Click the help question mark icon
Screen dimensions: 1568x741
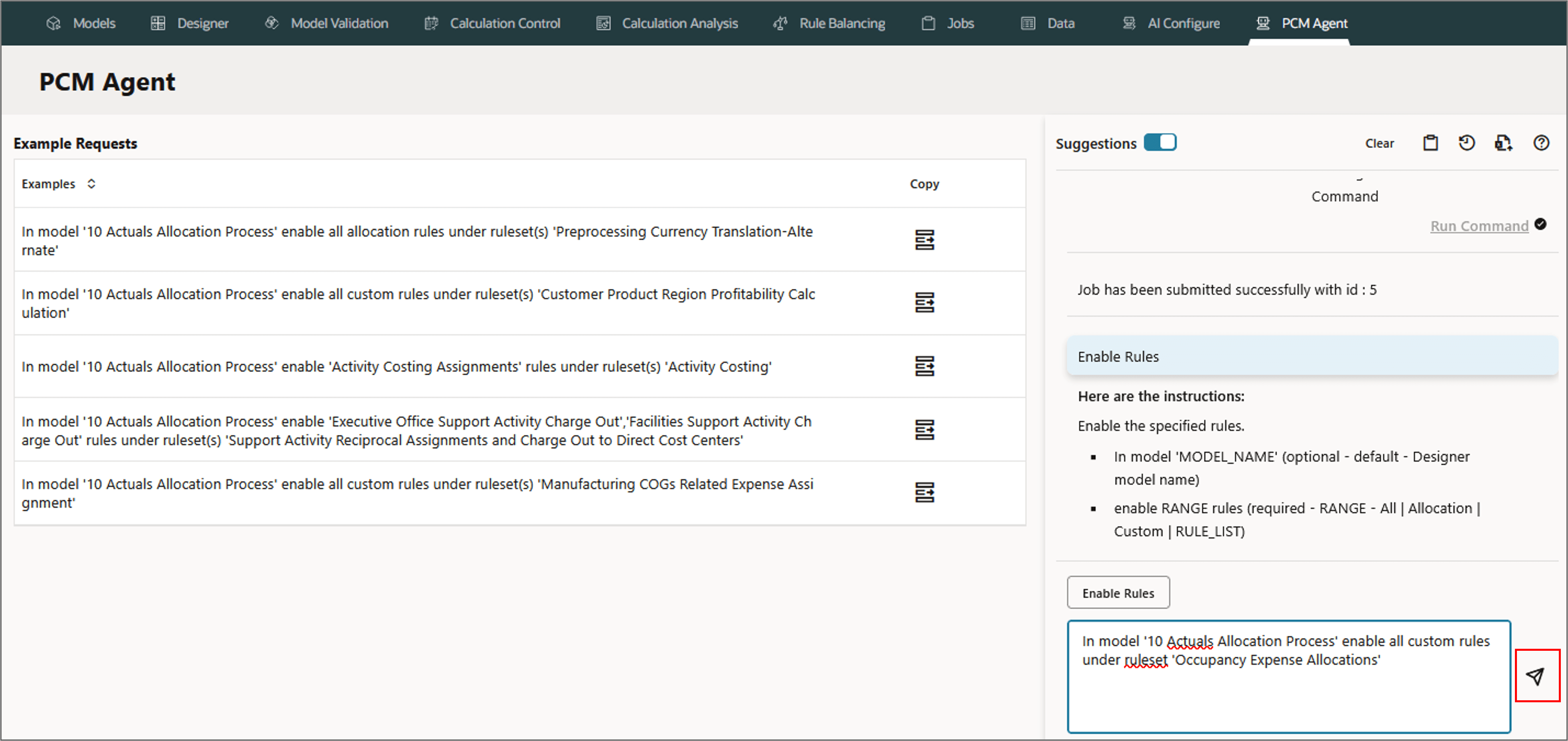(1540, 143)
